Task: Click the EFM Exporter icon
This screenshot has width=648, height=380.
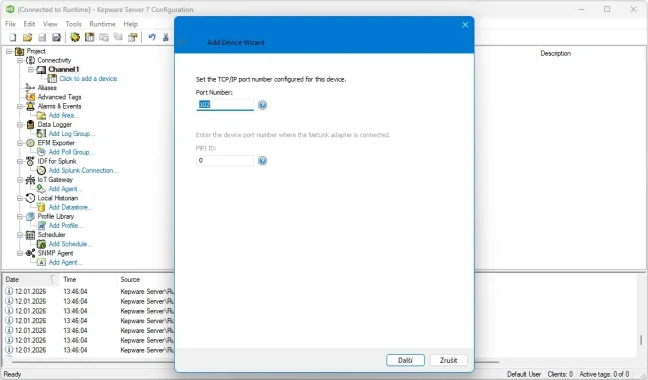Action: coord(30,143)
